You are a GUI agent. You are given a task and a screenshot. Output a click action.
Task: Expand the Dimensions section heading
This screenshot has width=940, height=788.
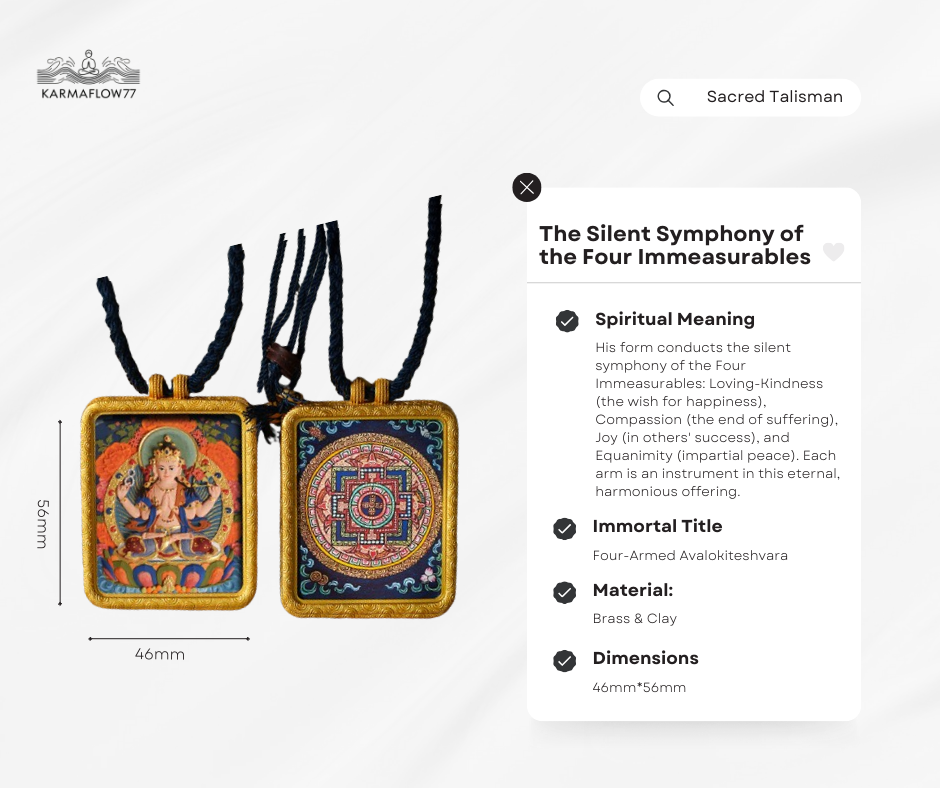(646, 658)
